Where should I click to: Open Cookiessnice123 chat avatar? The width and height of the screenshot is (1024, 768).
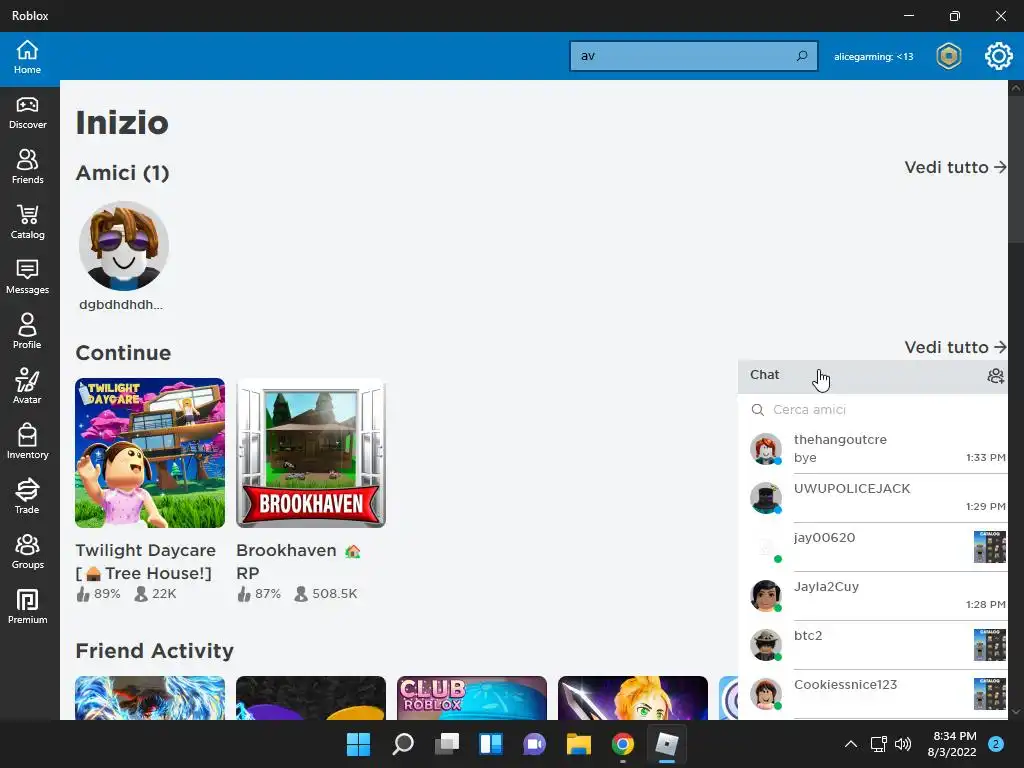coord(765,694)
